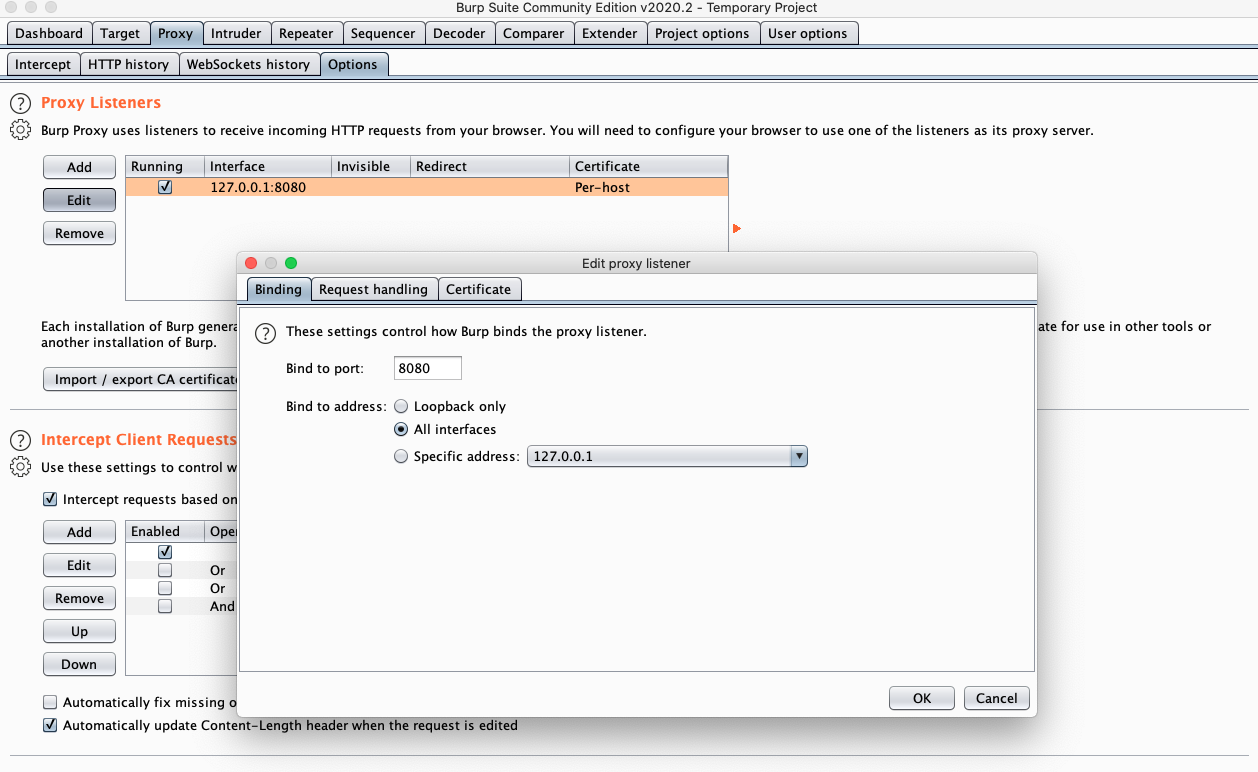Switch to Extender tab

click(610, 33)
